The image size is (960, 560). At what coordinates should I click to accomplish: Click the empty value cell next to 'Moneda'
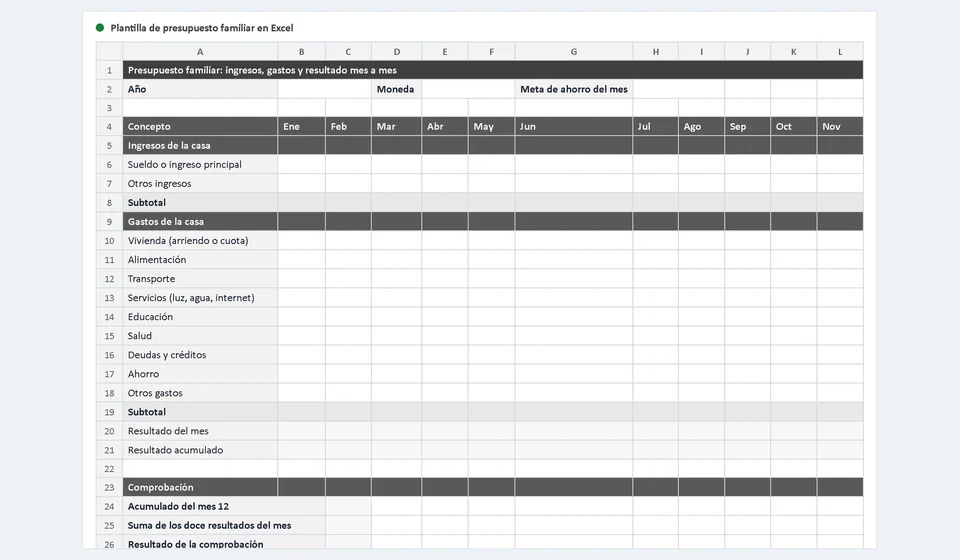click(468, 89)
